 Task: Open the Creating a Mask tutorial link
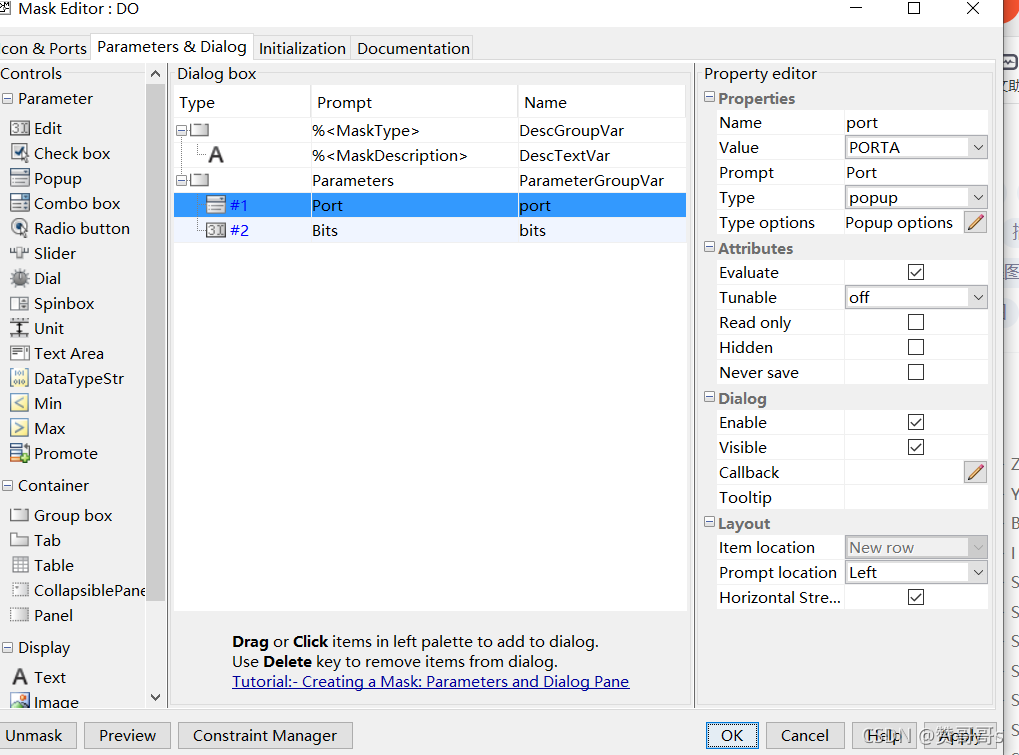pyautogui.click(x=430, y=682)
